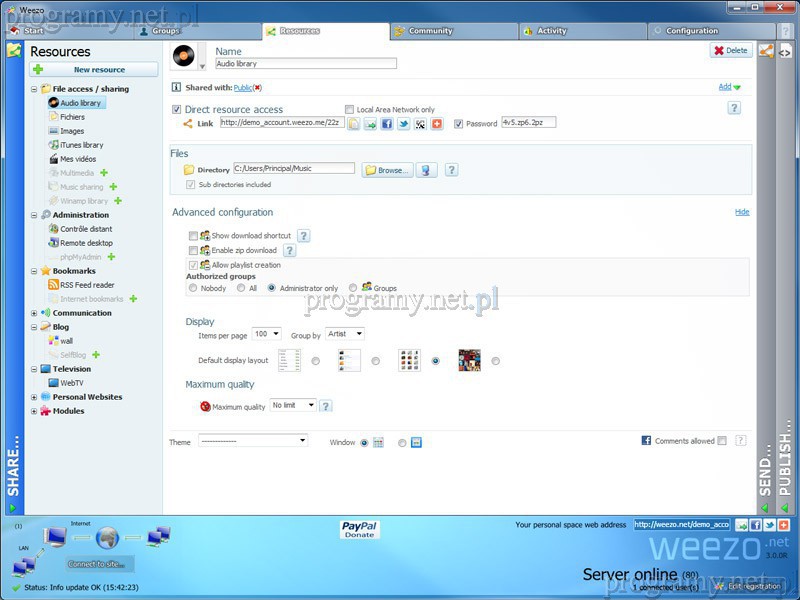Viewport: 800px width, 600px height.
Task: Click the help icon next to Maximum quality
Action: [x=326, y=406]
